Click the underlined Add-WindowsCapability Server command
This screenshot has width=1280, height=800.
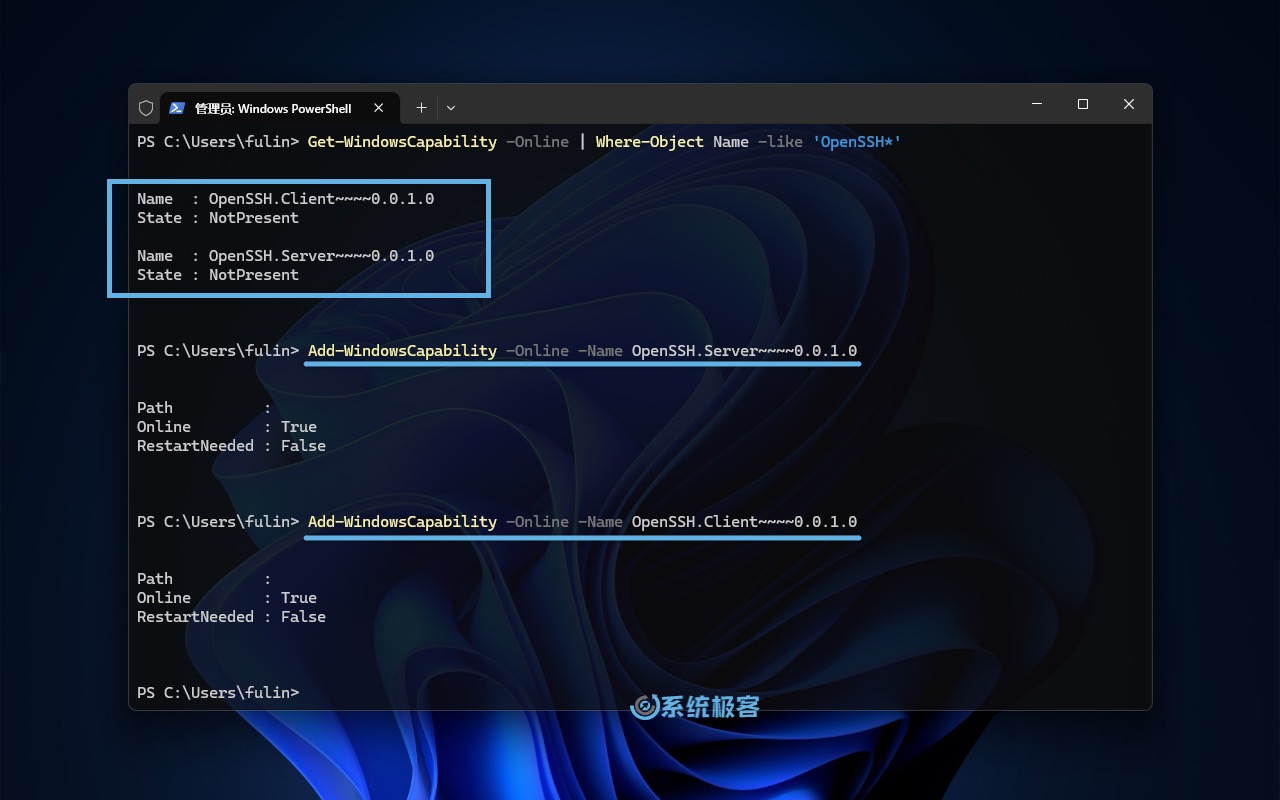coord(582,351)
